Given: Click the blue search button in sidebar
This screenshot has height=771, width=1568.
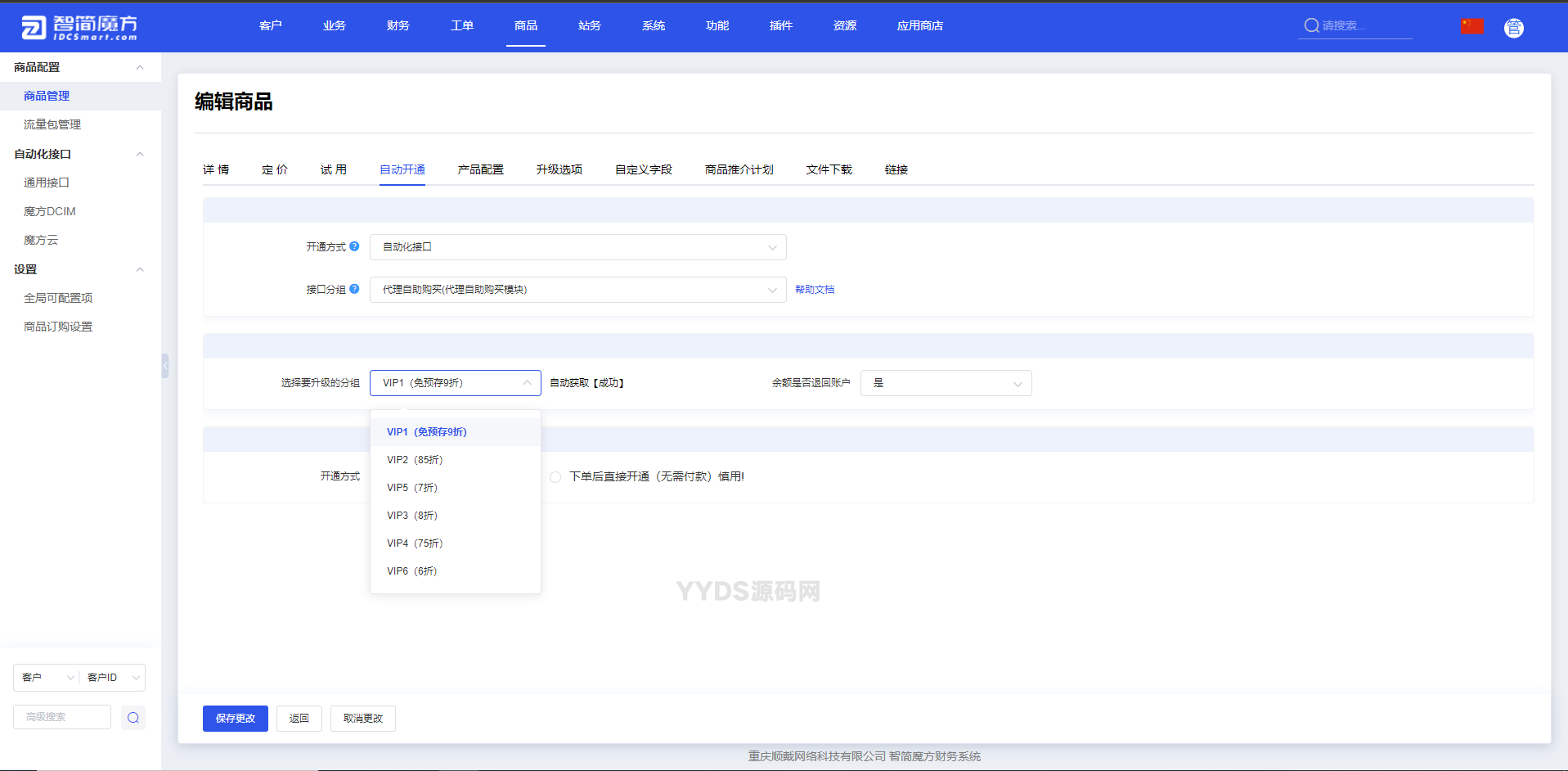Looking at the screenshot, I should point(133,718).
